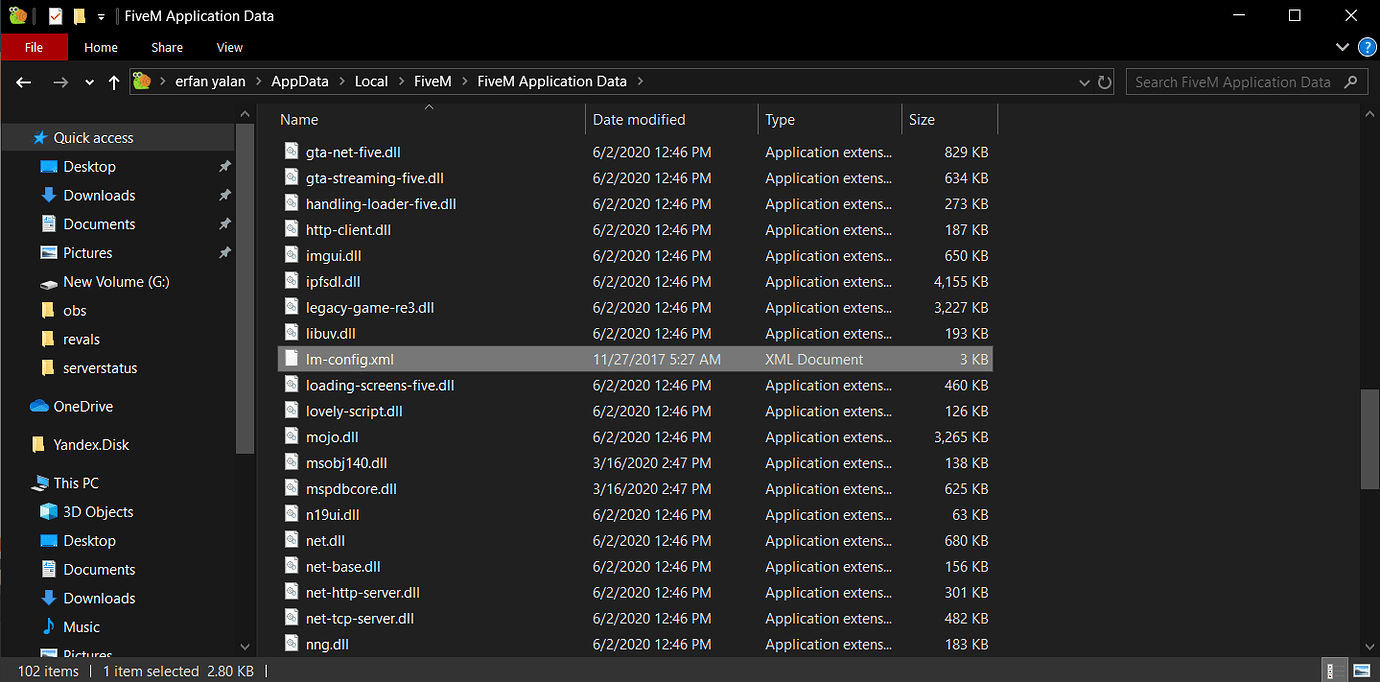Open the File menu
This screenshot has width=1380, height=682.
pyautogui.click(x=34, y=47)
